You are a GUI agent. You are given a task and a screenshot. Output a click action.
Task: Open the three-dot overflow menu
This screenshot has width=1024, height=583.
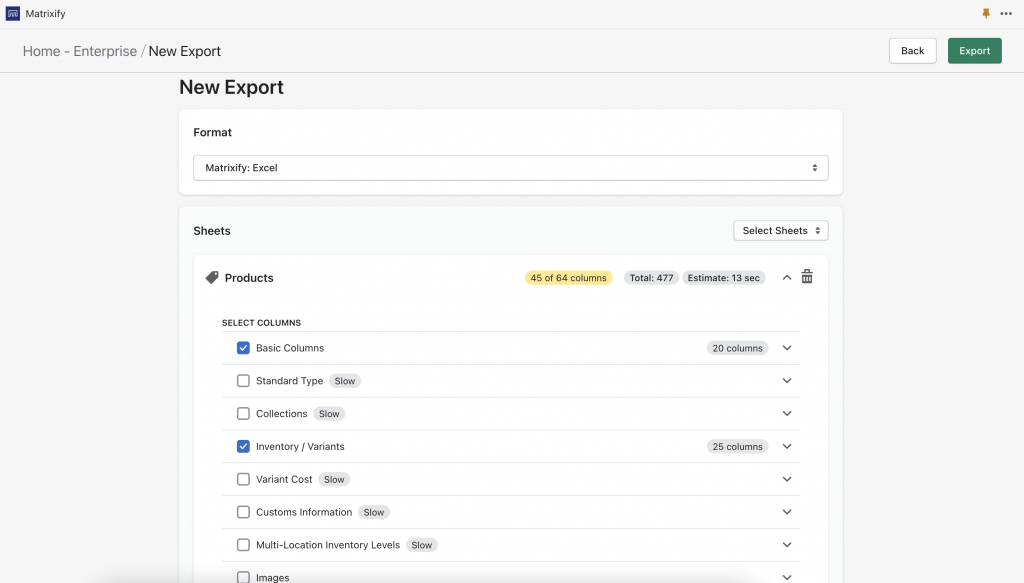1008,13
